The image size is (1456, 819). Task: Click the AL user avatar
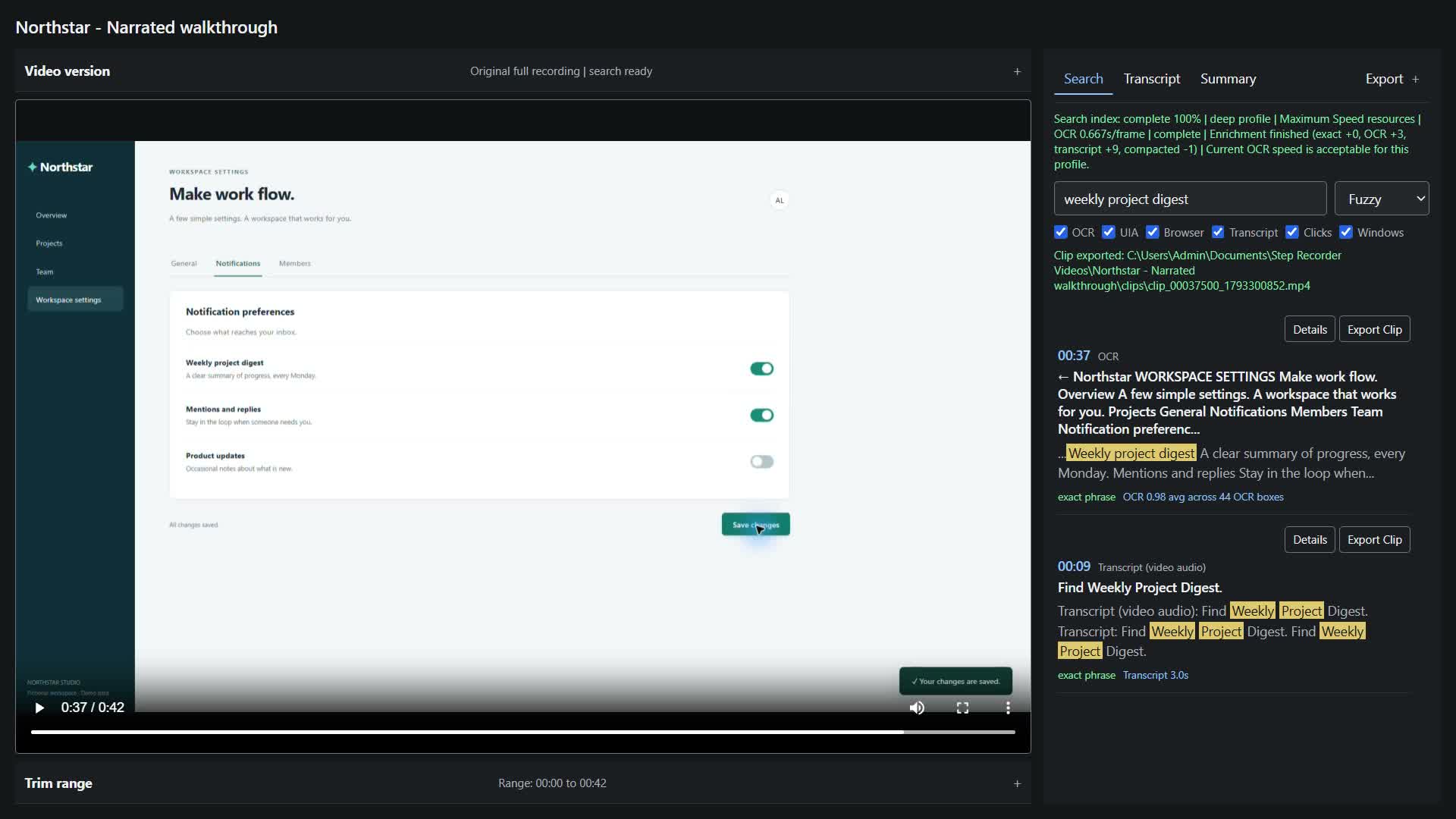779,200
